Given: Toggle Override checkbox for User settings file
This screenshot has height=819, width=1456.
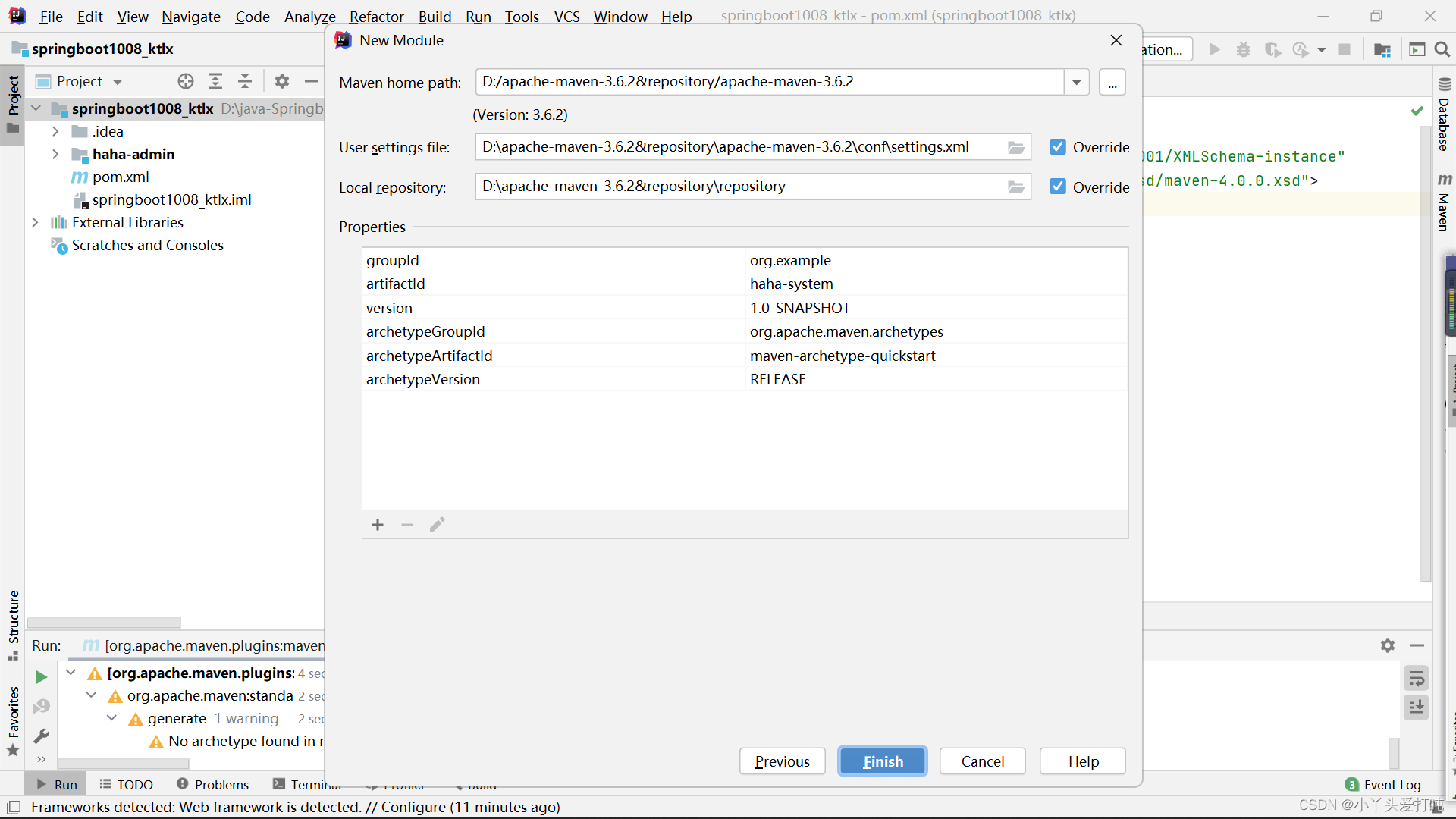Looking at the screenshot, I should click(1057, 147).
